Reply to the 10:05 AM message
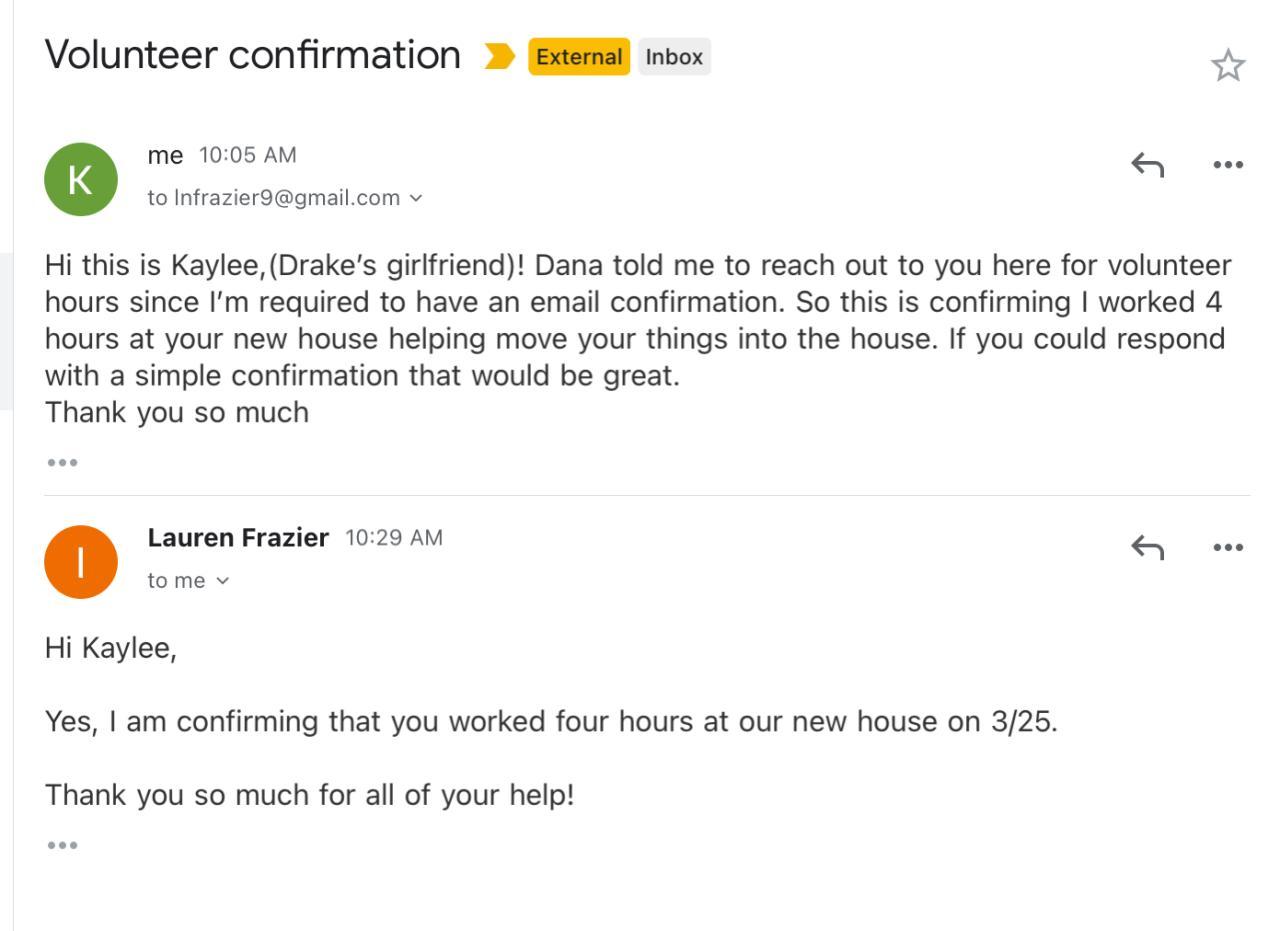This screenshot has height=931, width=1280. [x=1147, y=164]
